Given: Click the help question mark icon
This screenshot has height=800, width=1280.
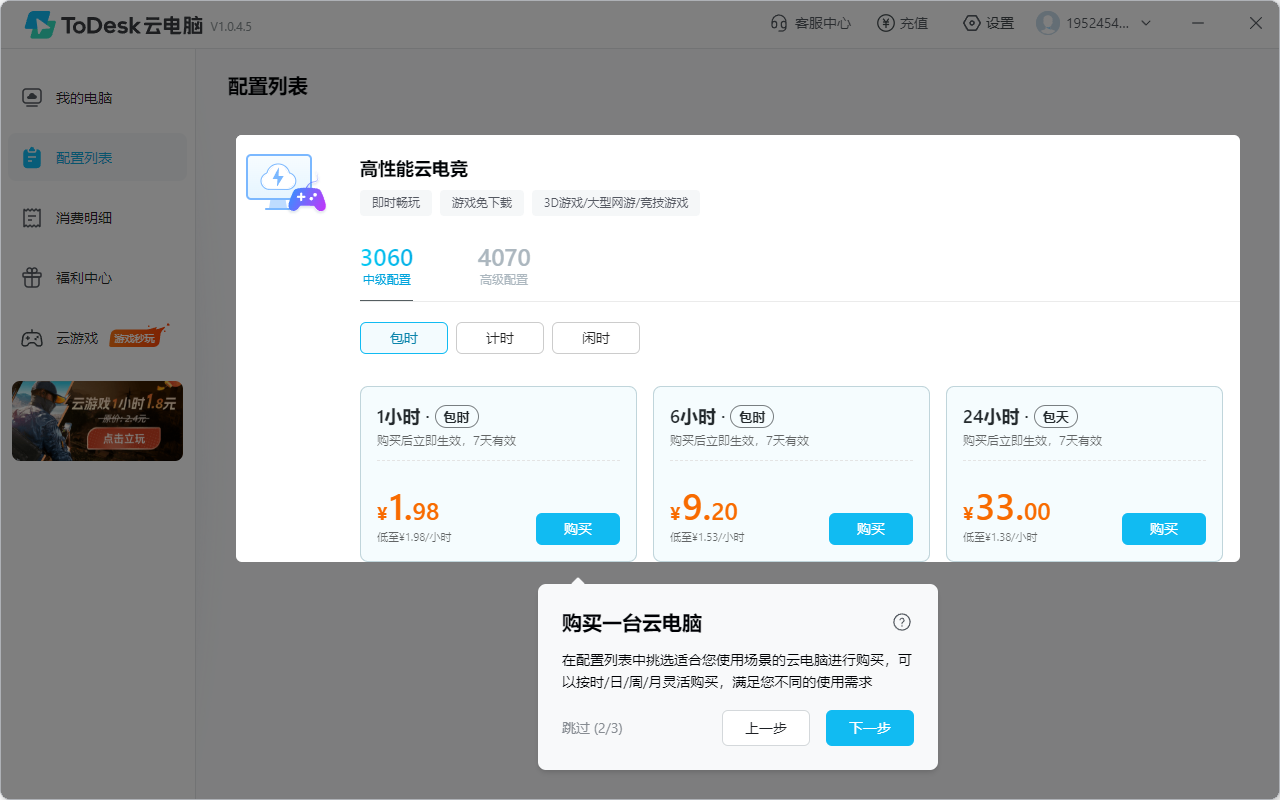Looking at the screenshot, I should 902,622.
